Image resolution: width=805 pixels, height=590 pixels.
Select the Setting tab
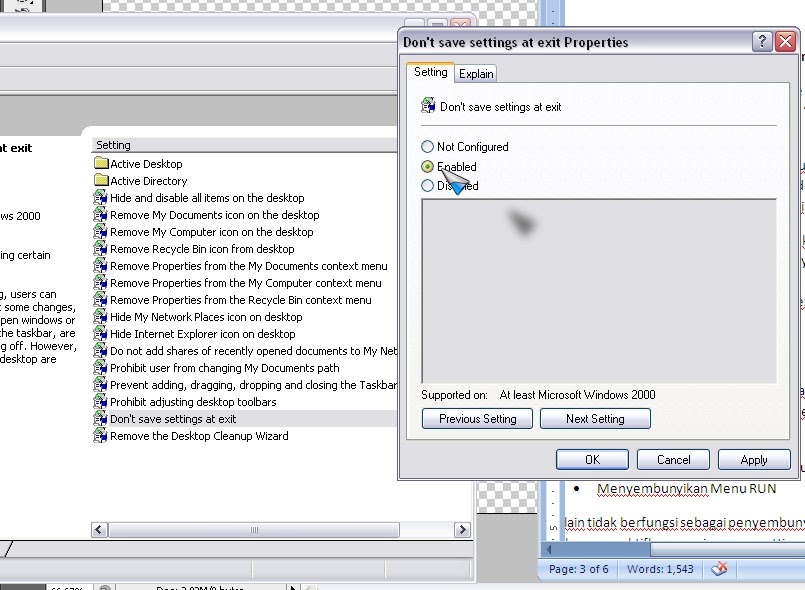coord(430,72)
